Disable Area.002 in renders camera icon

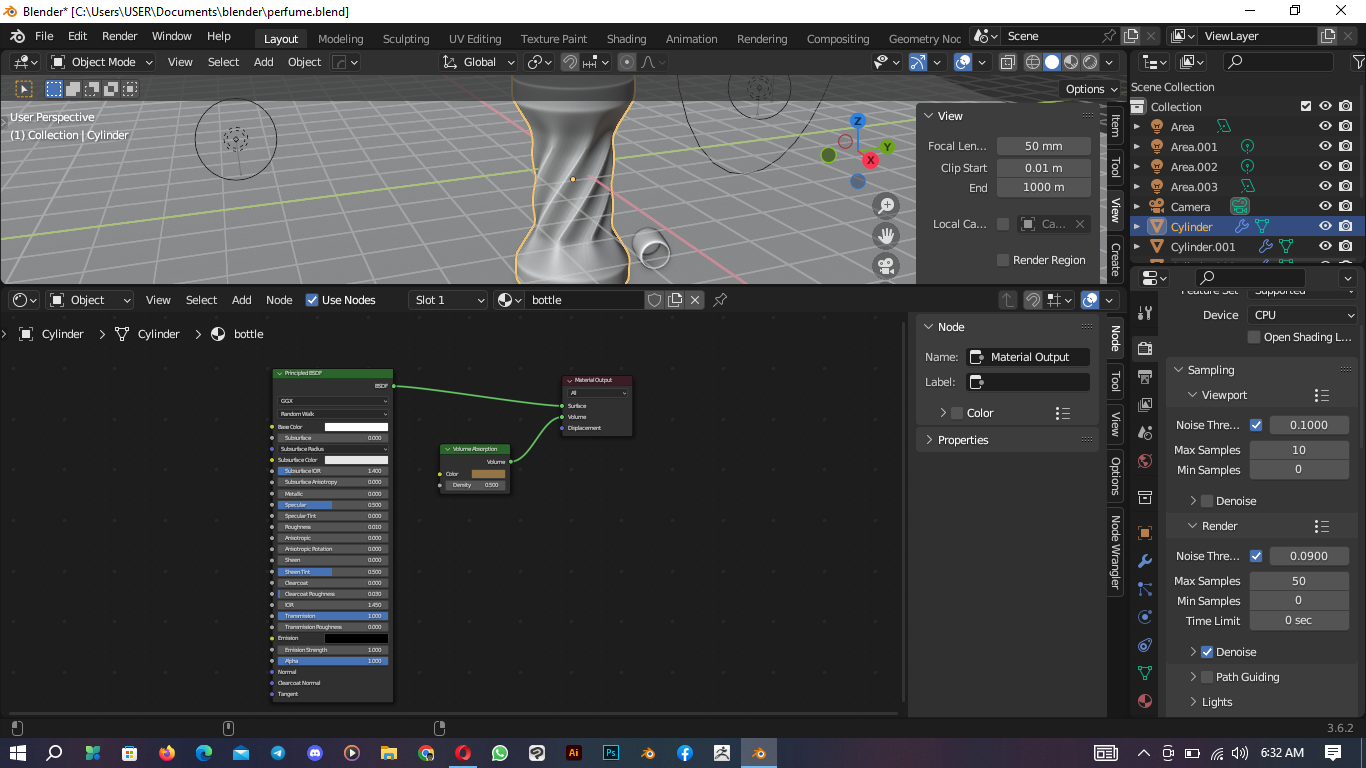point(1346,167)
